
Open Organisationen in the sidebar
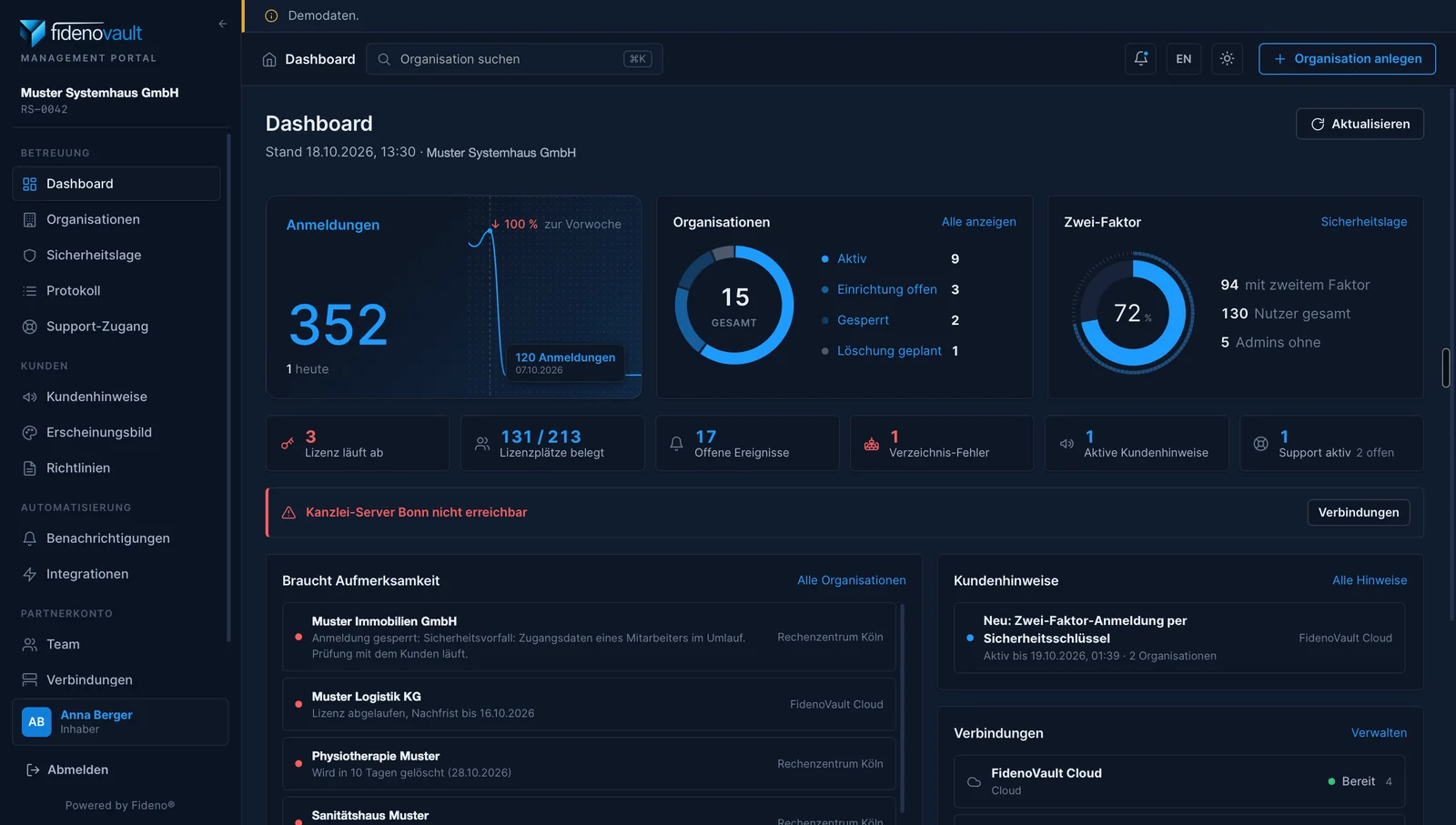click(116, 219)
